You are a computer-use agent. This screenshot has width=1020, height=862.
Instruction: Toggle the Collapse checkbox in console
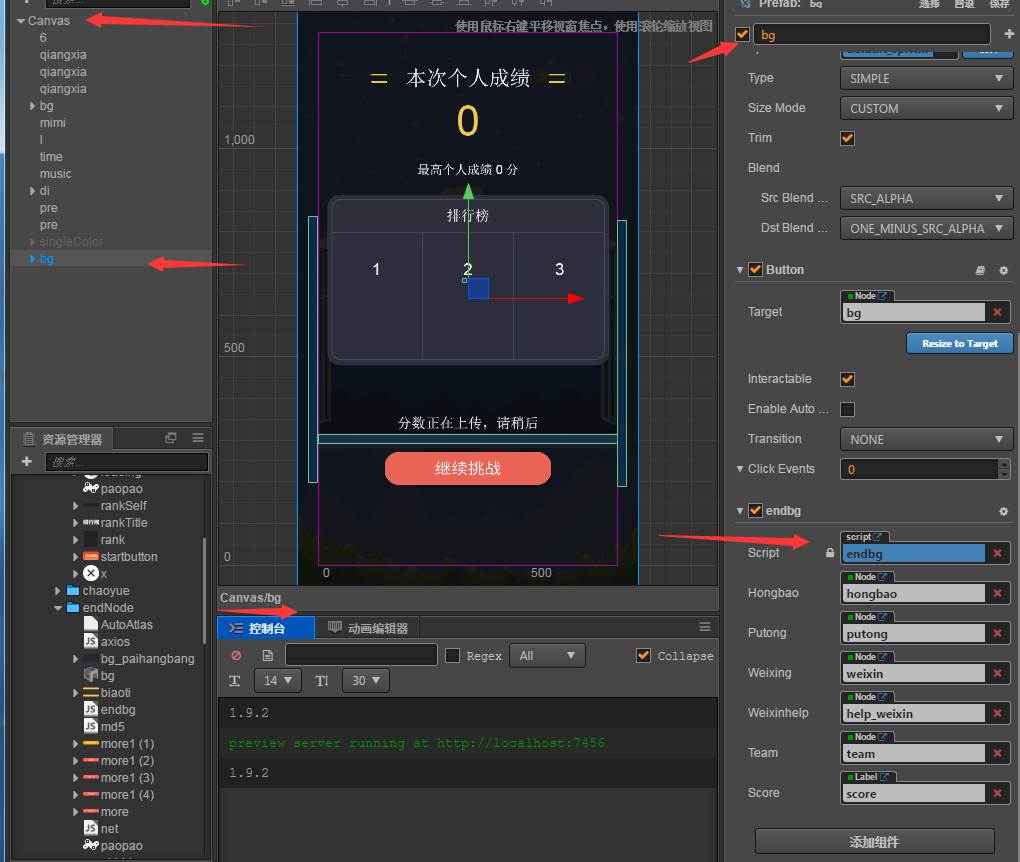coord(643,656)
